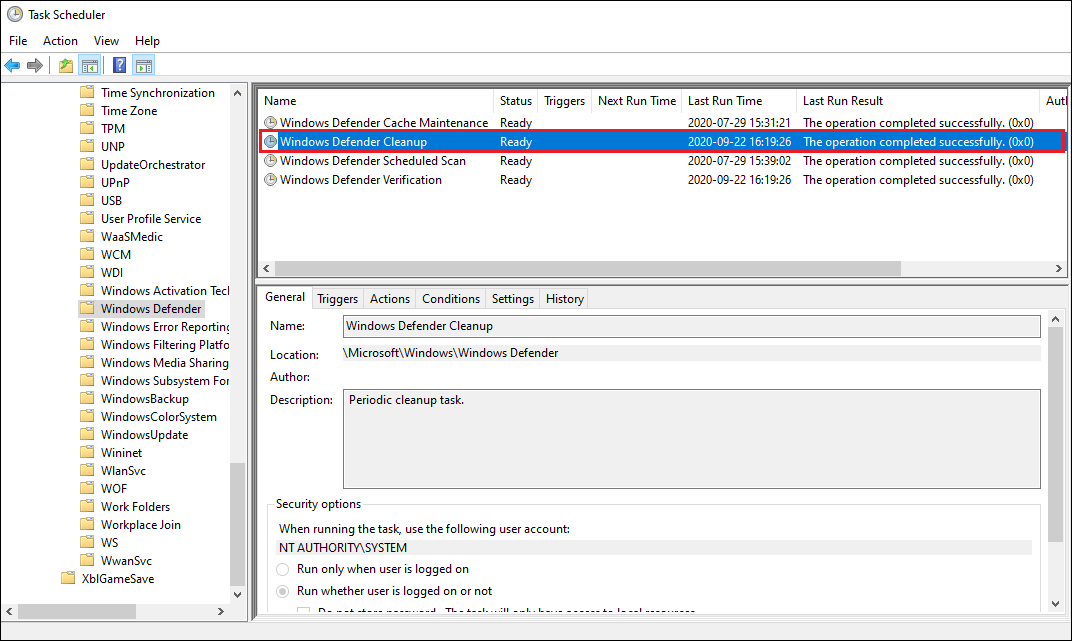Click the tree pane scroll up arrow

coord(237,93)
